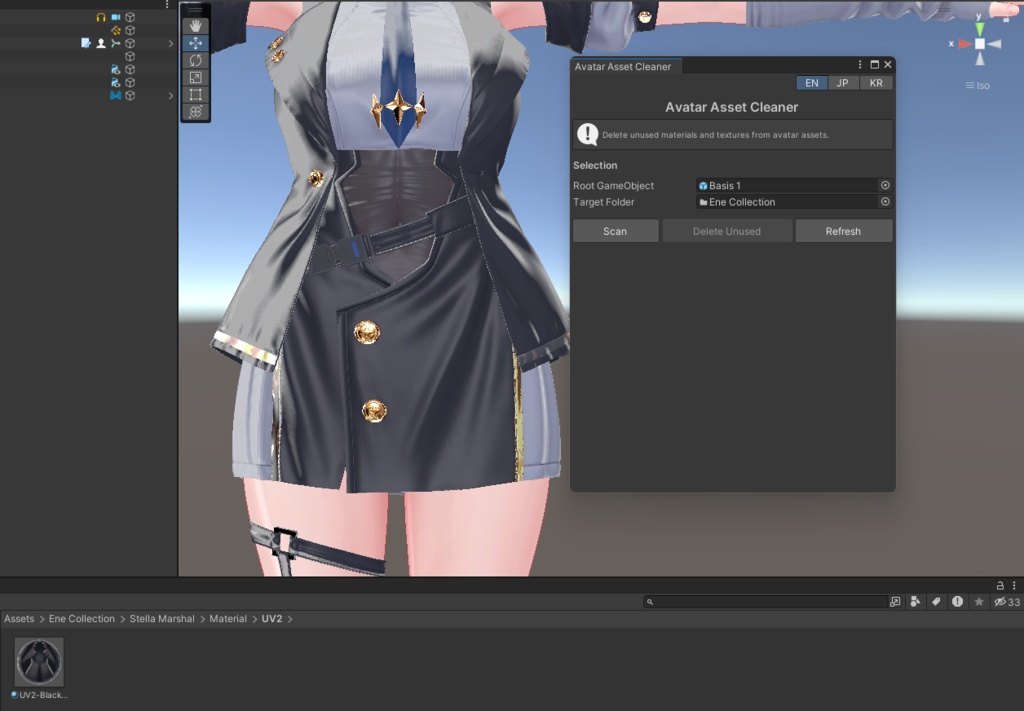Toggle the Iso projection label

[x=978, y=86]
